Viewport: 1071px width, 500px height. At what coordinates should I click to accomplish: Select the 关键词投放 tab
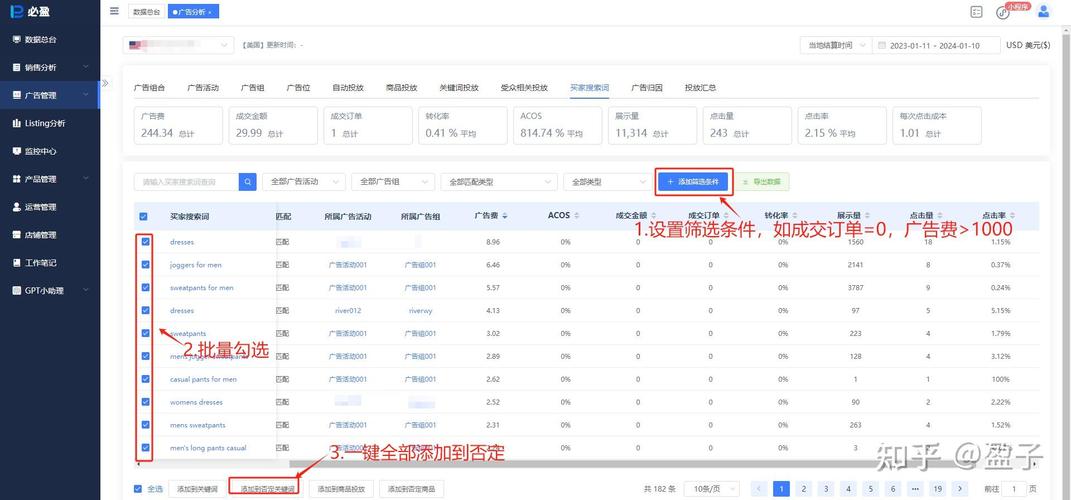tap(459, 88)
